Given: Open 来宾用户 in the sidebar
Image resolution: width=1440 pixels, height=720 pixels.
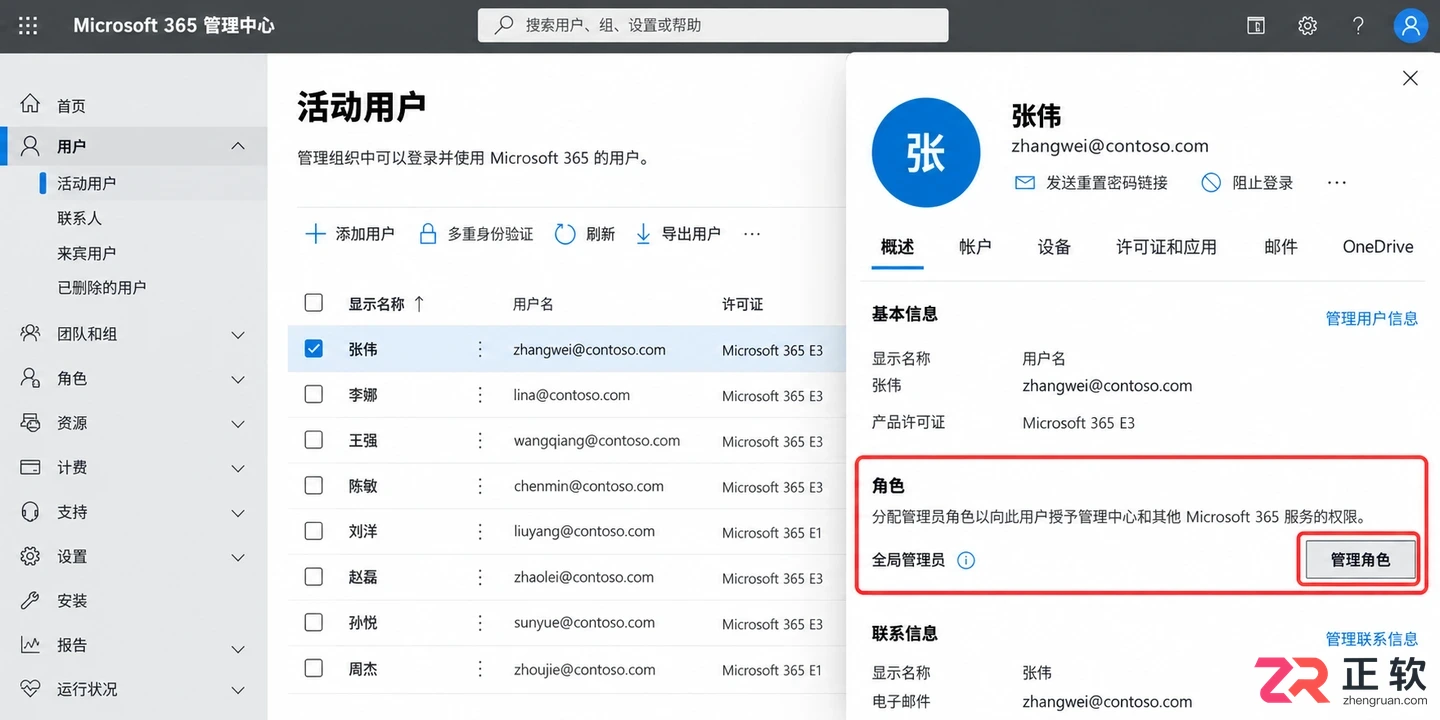Looking at the screenshot, I should pos(87,253).
